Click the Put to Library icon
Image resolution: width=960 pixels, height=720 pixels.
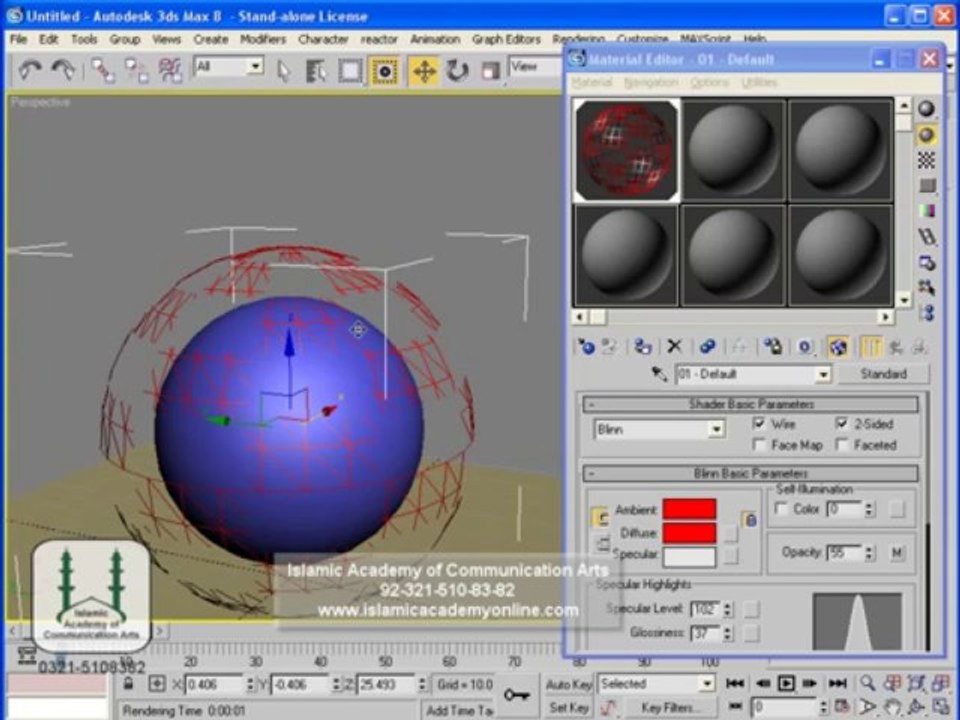point(772,347)
